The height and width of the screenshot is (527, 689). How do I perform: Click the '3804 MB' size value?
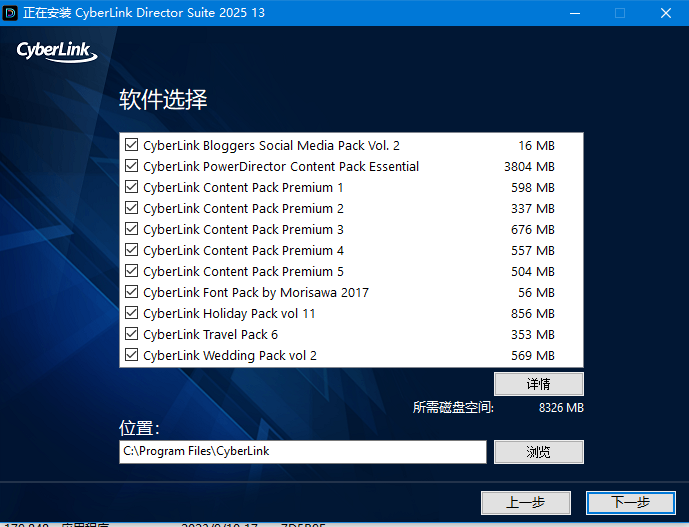pos(529,167)
